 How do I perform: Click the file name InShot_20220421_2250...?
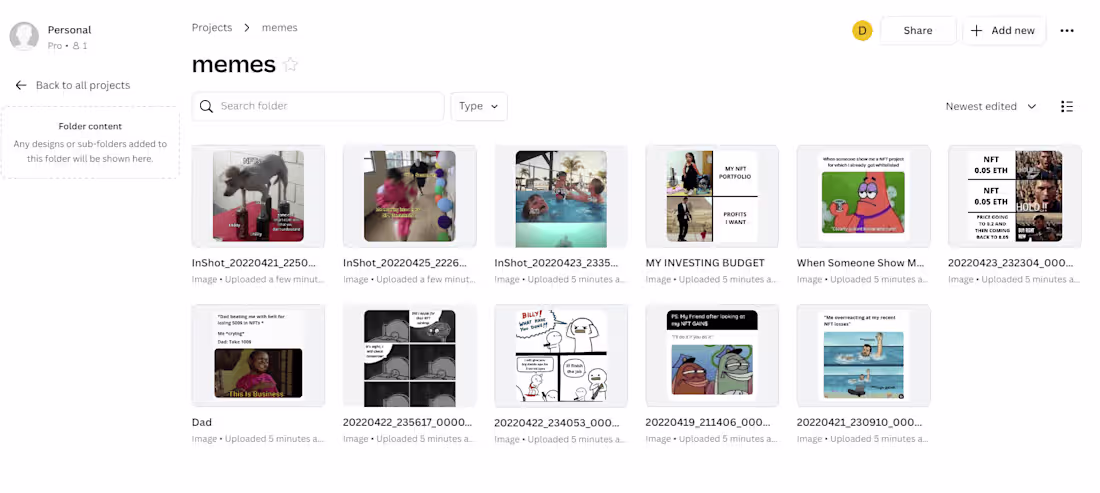click(x=254, y=264)
